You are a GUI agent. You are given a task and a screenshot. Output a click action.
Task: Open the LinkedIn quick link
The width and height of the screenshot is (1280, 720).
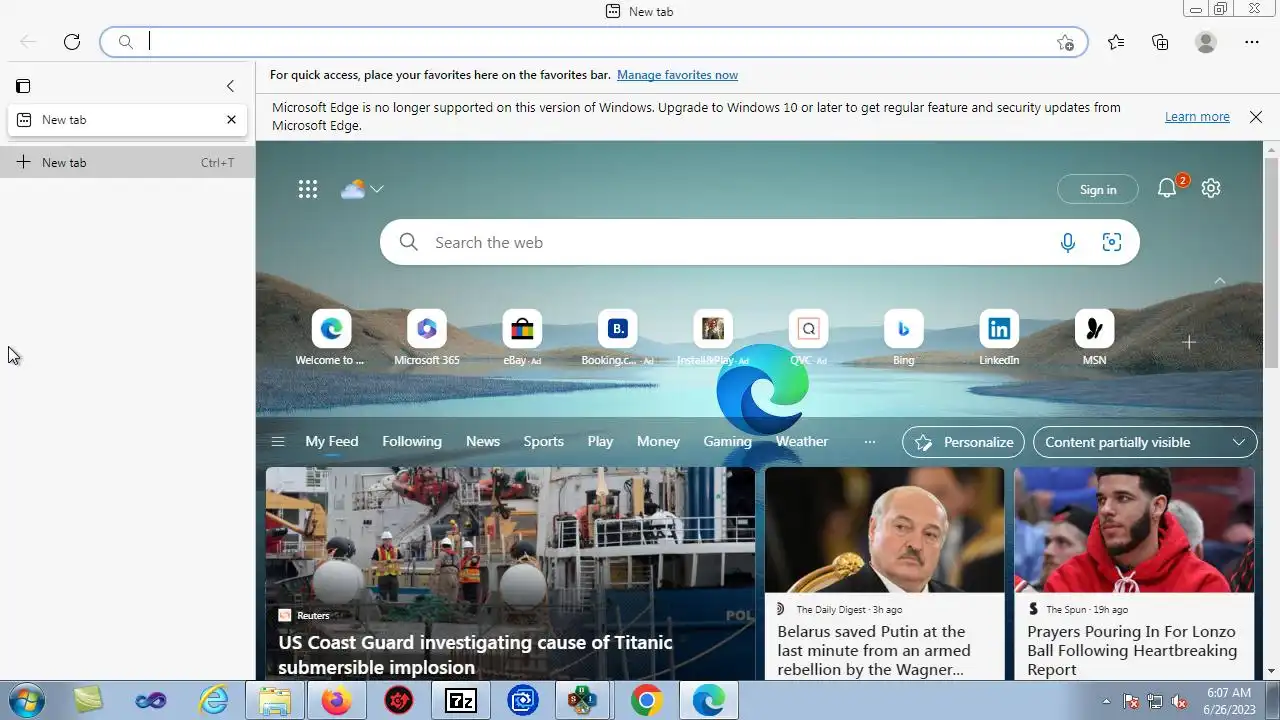(x=999, y=338)
